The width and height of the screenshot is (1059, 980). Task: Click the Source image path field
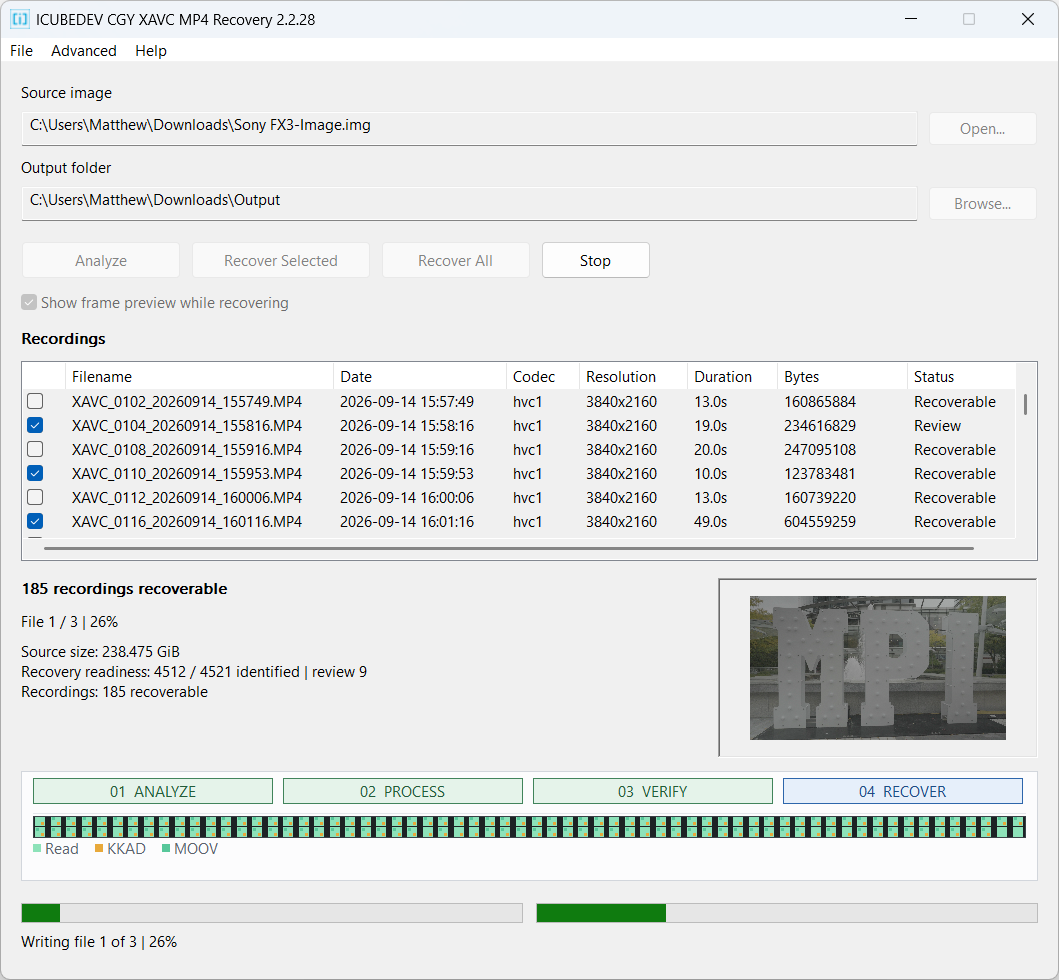469,128
